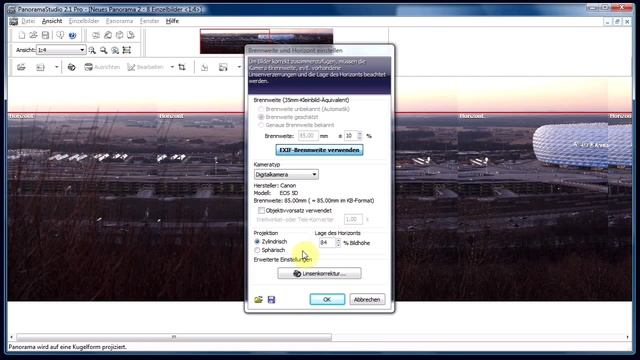Click the zoom-out magnifier icon
Viewport: 640px width, 360px height.
coord(104,50)
